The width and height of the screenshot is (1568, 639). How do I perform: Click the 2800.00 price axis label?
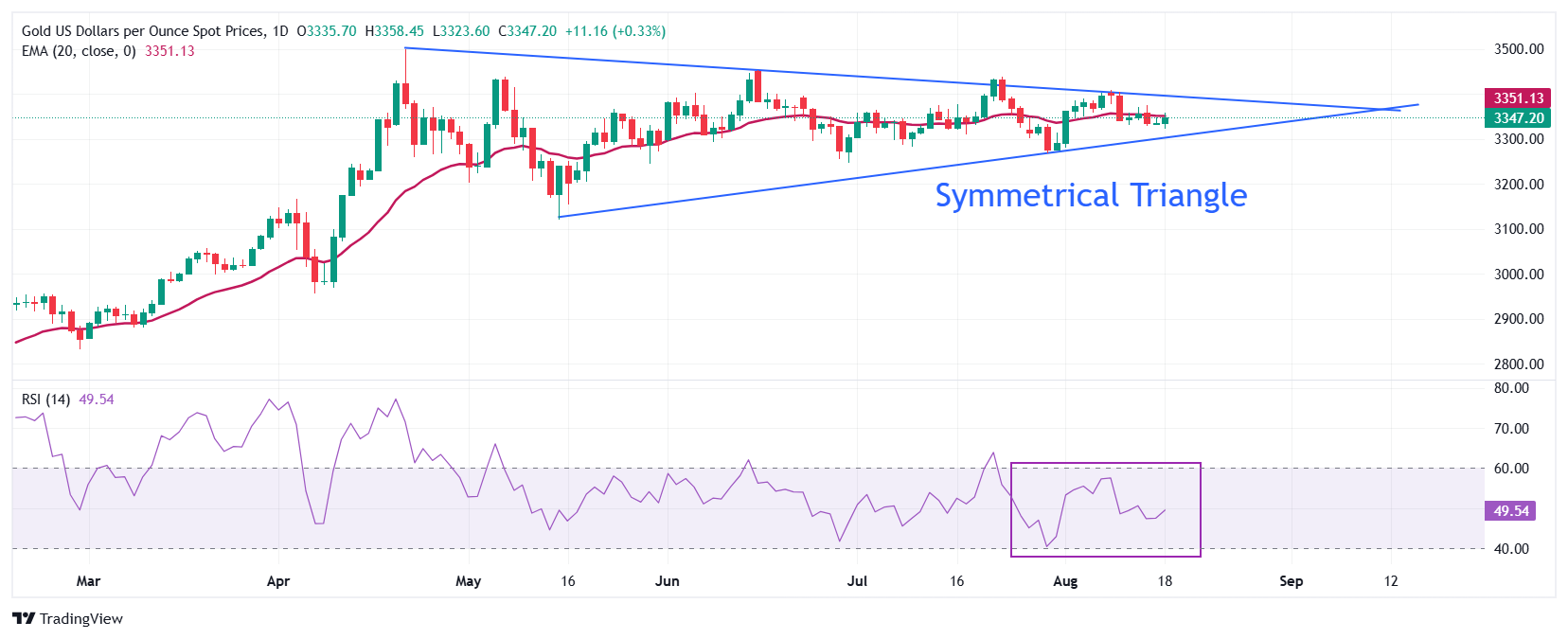click(1519, 364)
